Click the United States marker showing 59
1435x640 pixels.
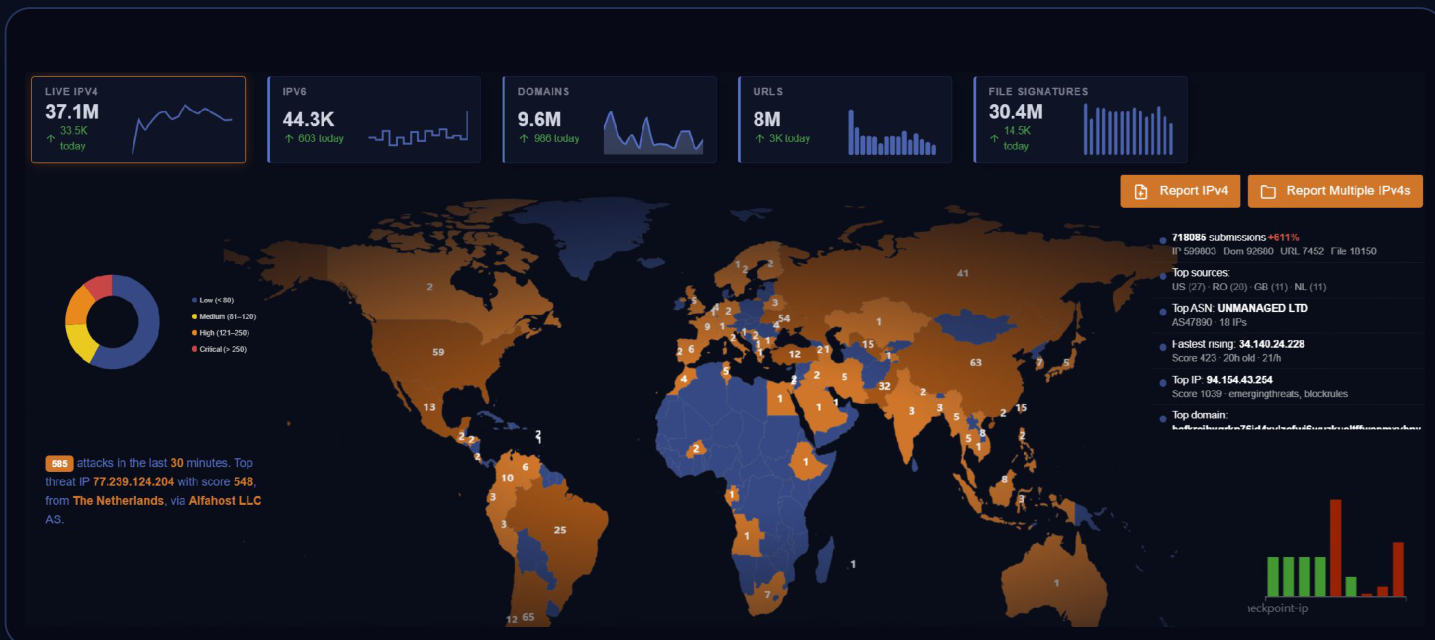[x=438, y=352]
